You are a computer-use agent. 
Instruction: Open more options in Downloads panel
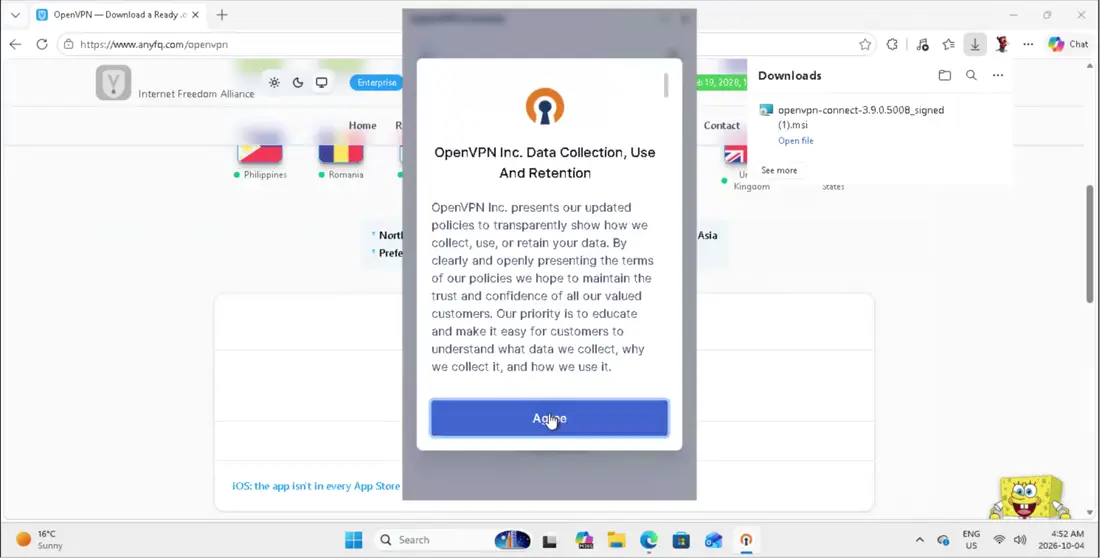click(x=998, y=75)
